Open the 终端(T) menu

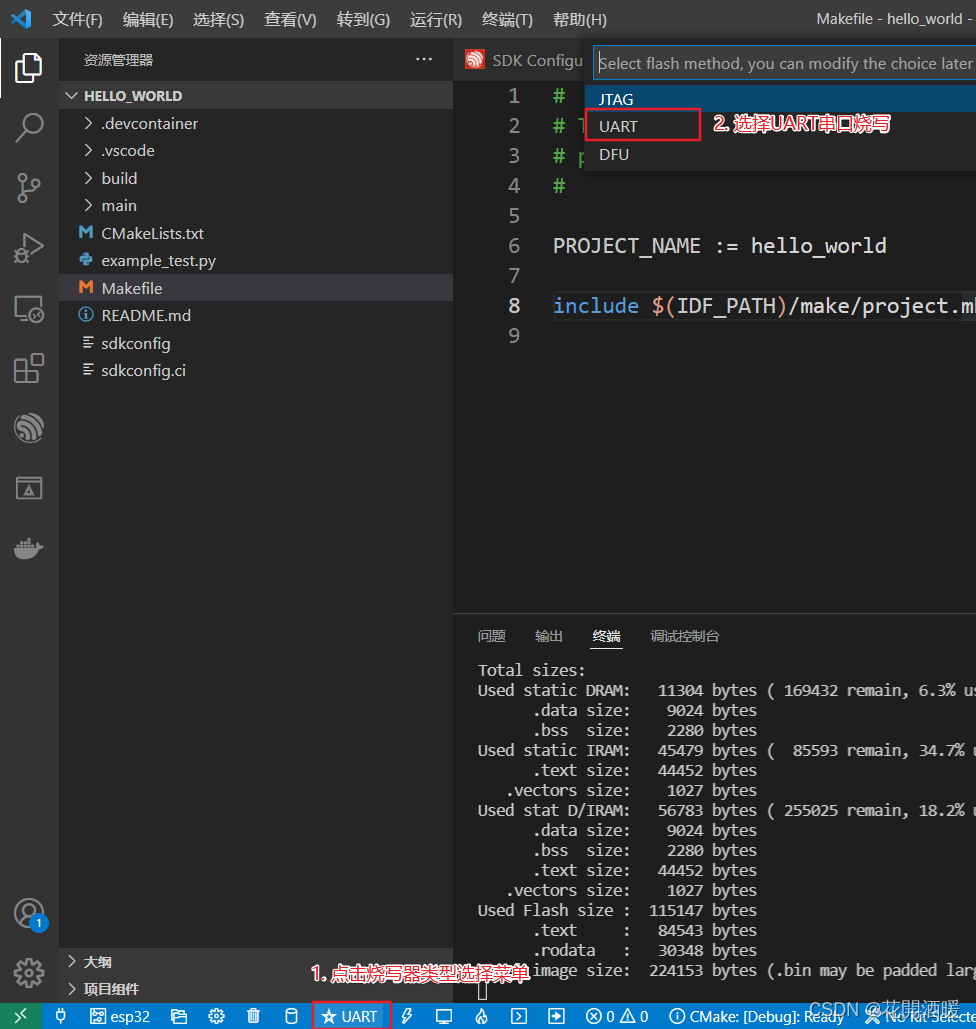pyautogui.click(x=507, y=20)
